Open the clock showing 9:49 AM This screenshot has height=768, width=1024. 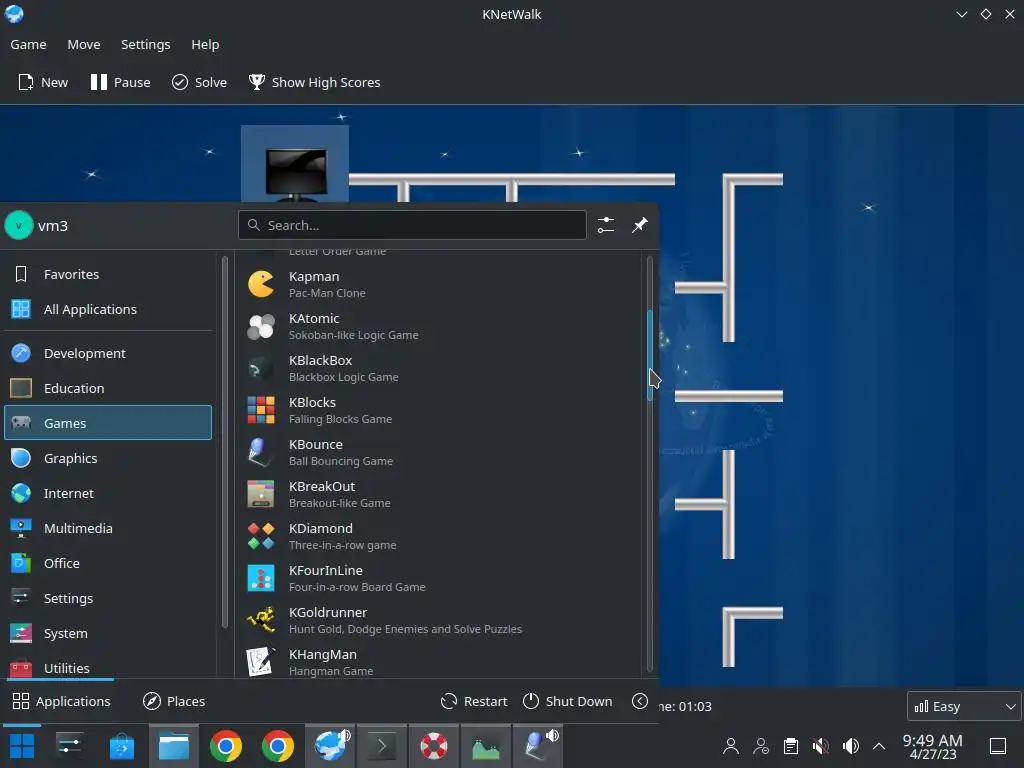point(933,746)
